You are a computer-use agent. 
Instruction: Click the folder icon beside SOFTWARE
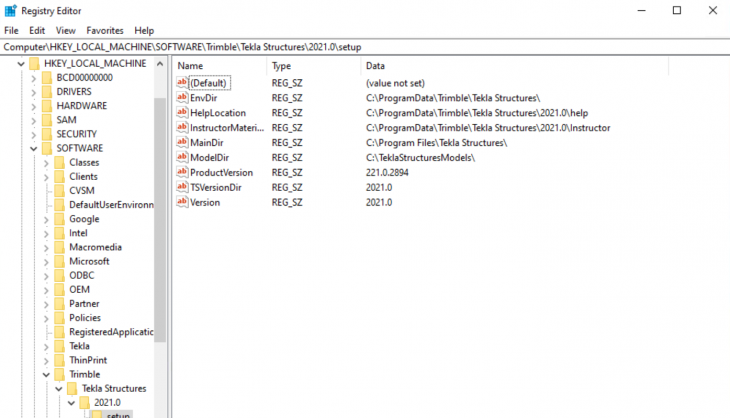[x=47, y=148]
